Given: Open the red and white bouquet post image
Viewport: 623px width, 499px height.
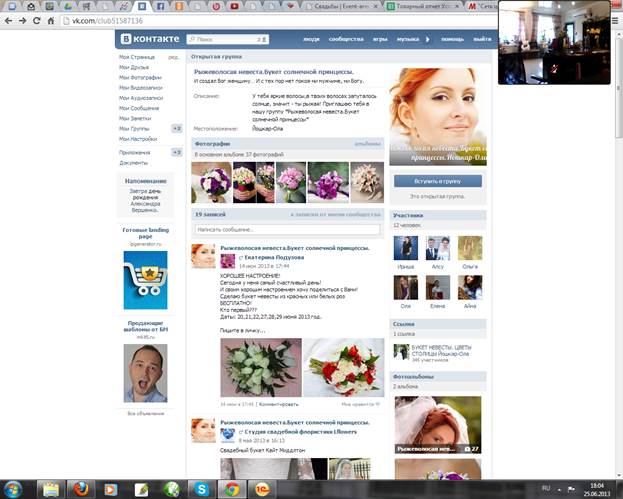Looking at the screenshot, I should click(x=344, y=367).
